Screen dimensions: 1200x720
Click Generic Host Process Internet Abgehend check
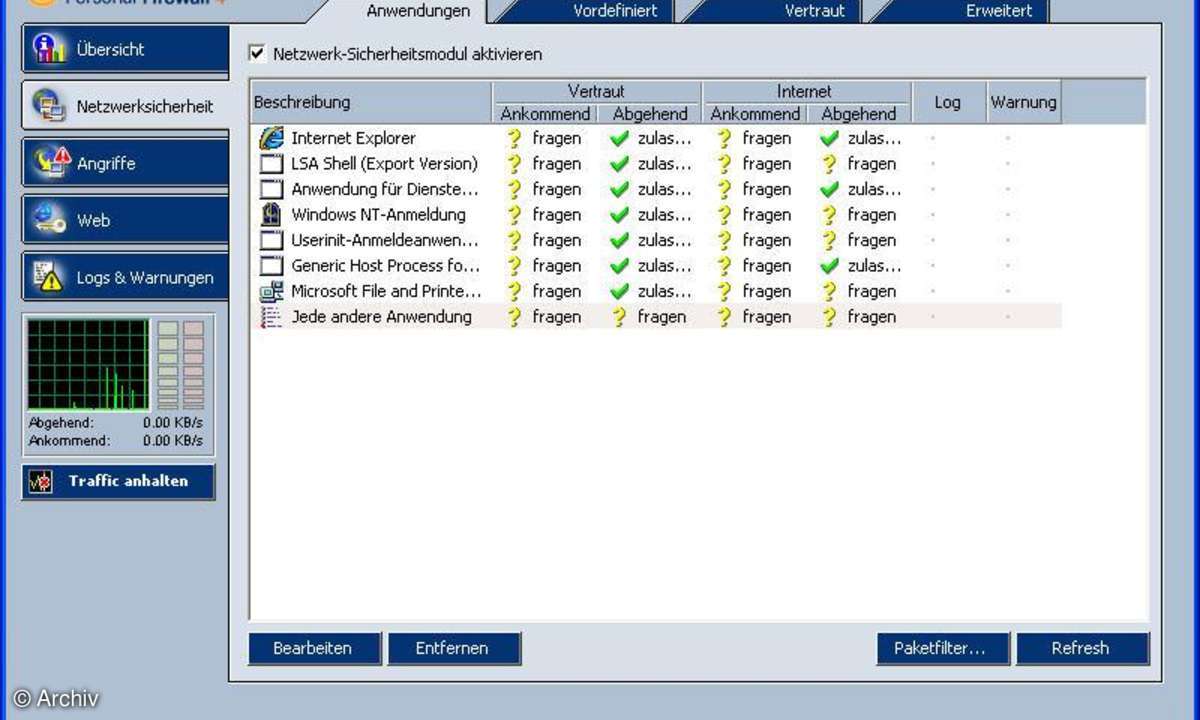[828, 266]
